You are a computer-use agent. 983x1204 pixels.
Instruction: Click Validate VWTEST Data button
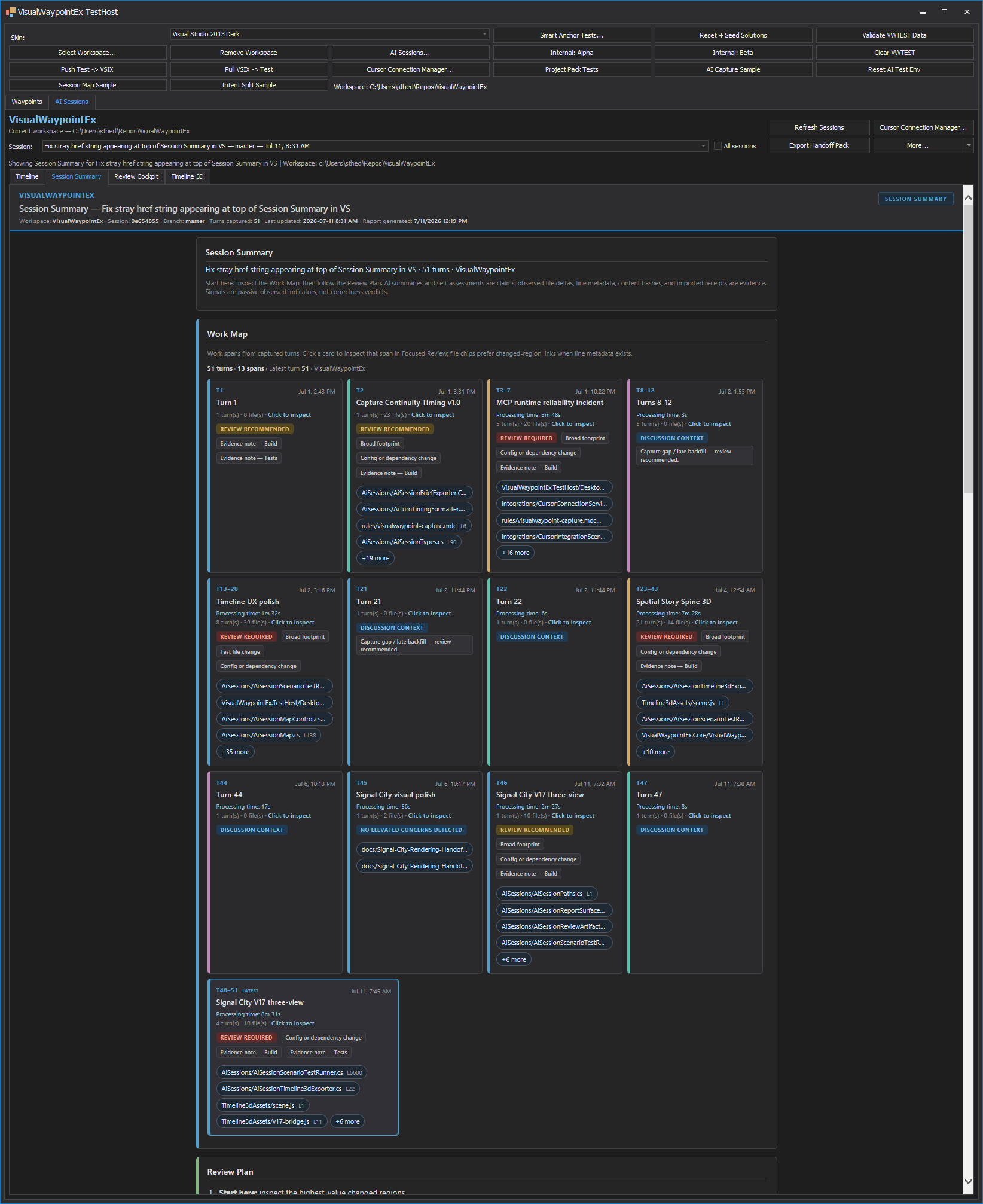coord(895,35)
